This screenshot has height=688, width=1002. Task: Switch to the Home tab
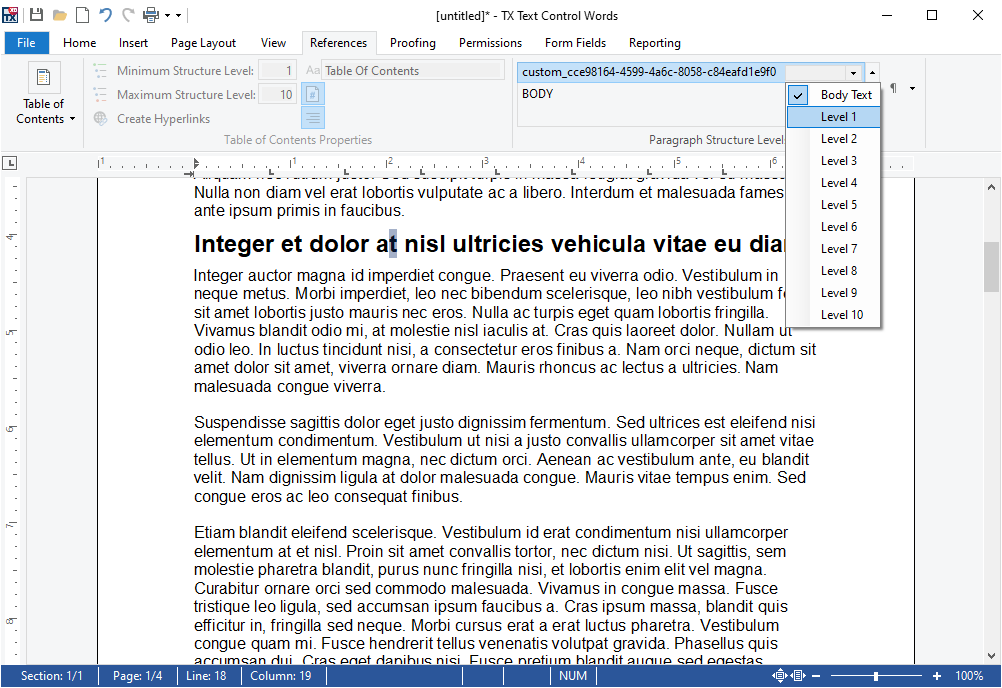coord(79,43)
